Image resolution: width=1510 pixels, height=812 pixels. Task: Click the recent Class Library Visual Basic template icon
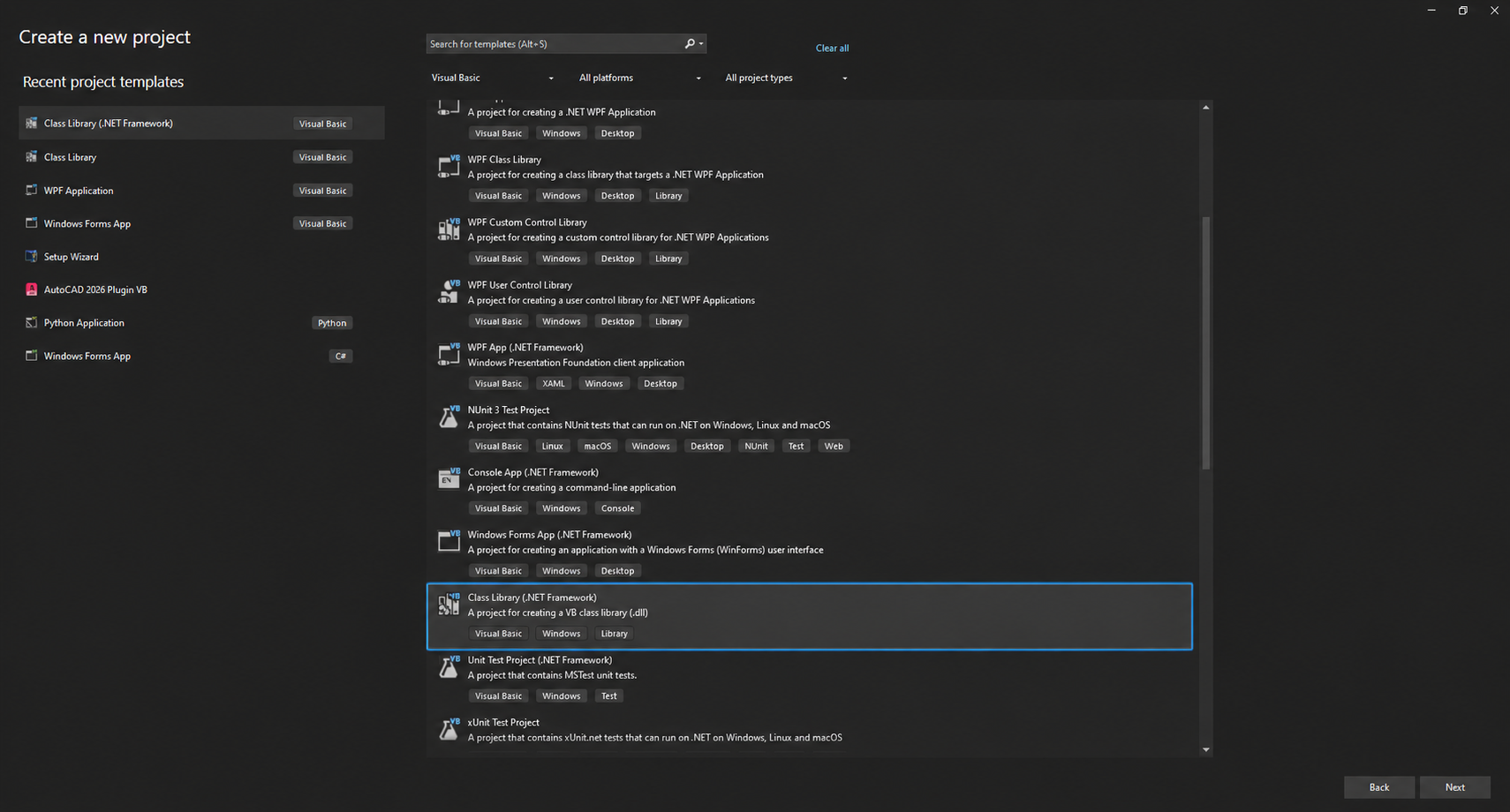pos(32,157)
